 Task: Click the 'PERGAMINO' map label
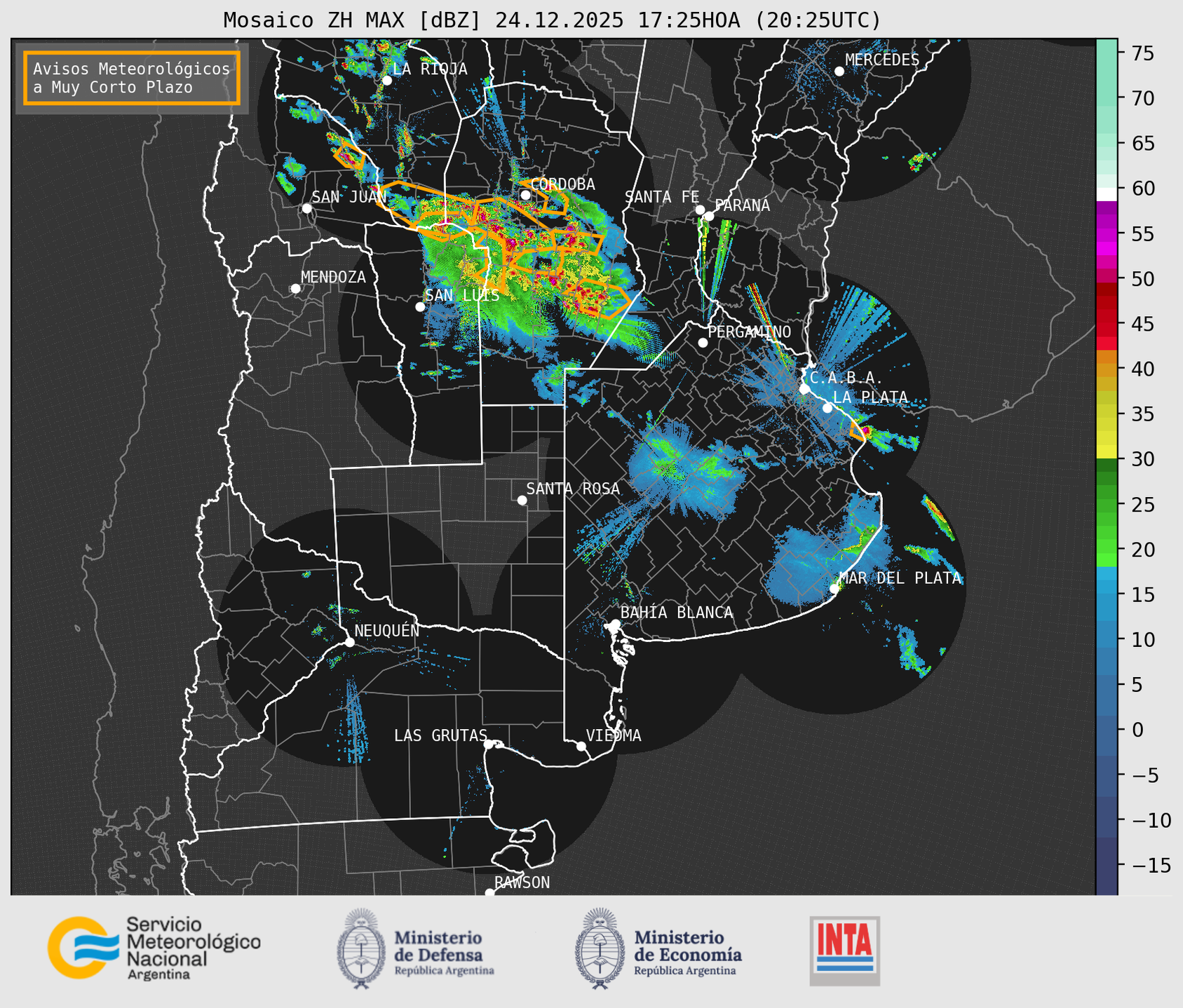pos(750,332)
